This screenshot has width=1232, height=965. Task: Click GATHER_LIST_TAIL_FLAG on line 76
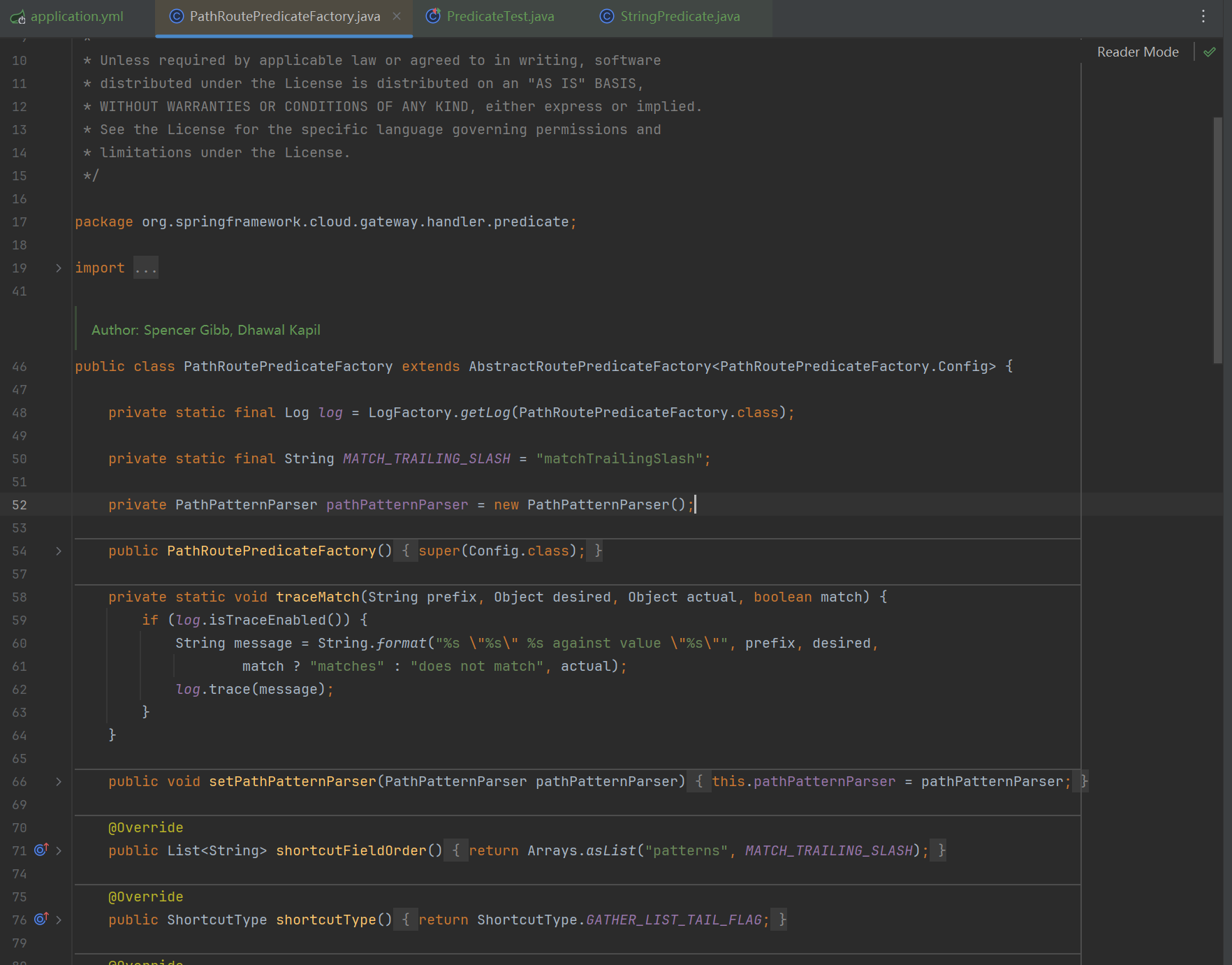coord(674,920)
